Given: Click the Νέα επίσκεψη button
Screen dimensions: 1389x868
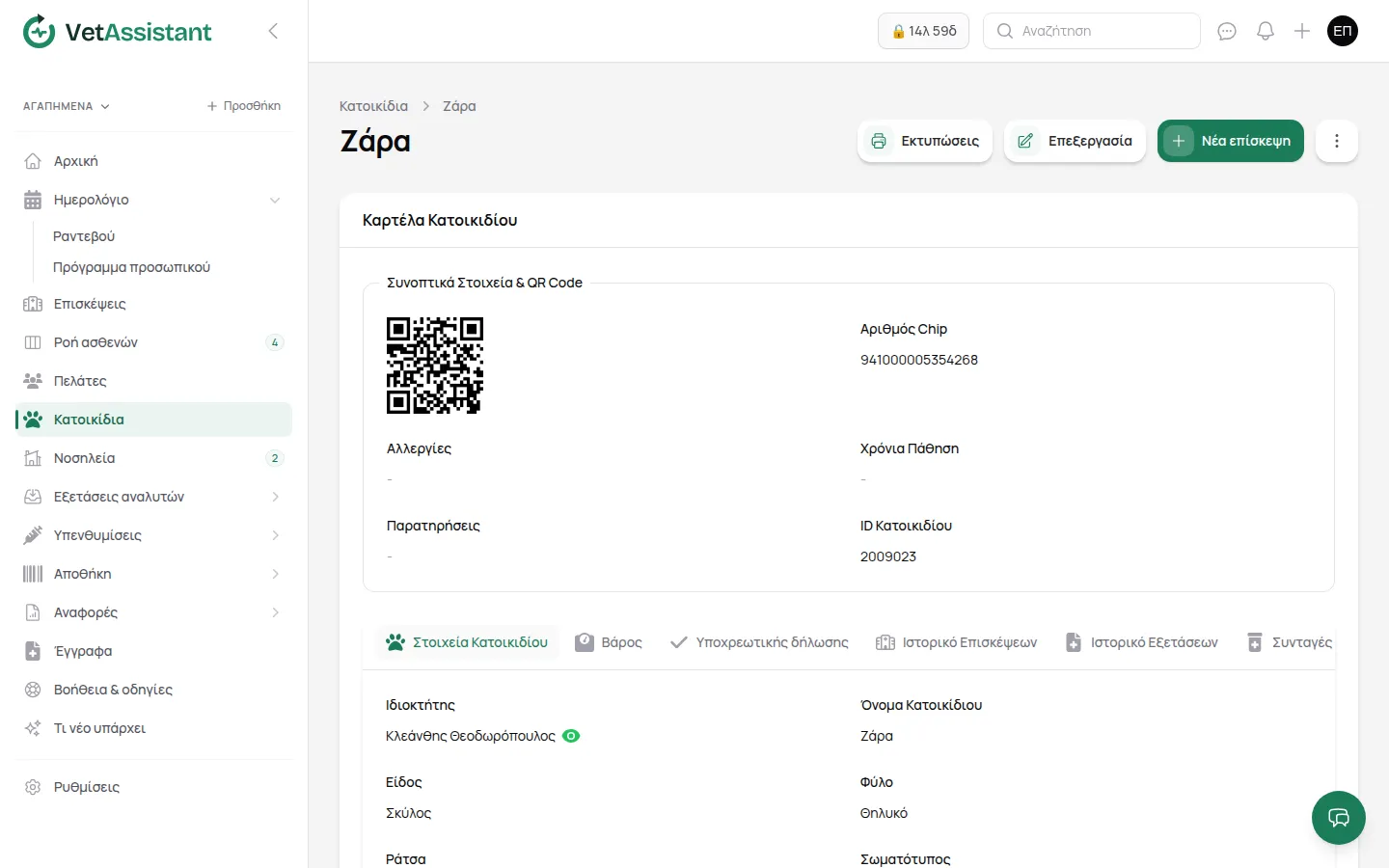Looking at the screenshot, I should (x=1231, y=141).
